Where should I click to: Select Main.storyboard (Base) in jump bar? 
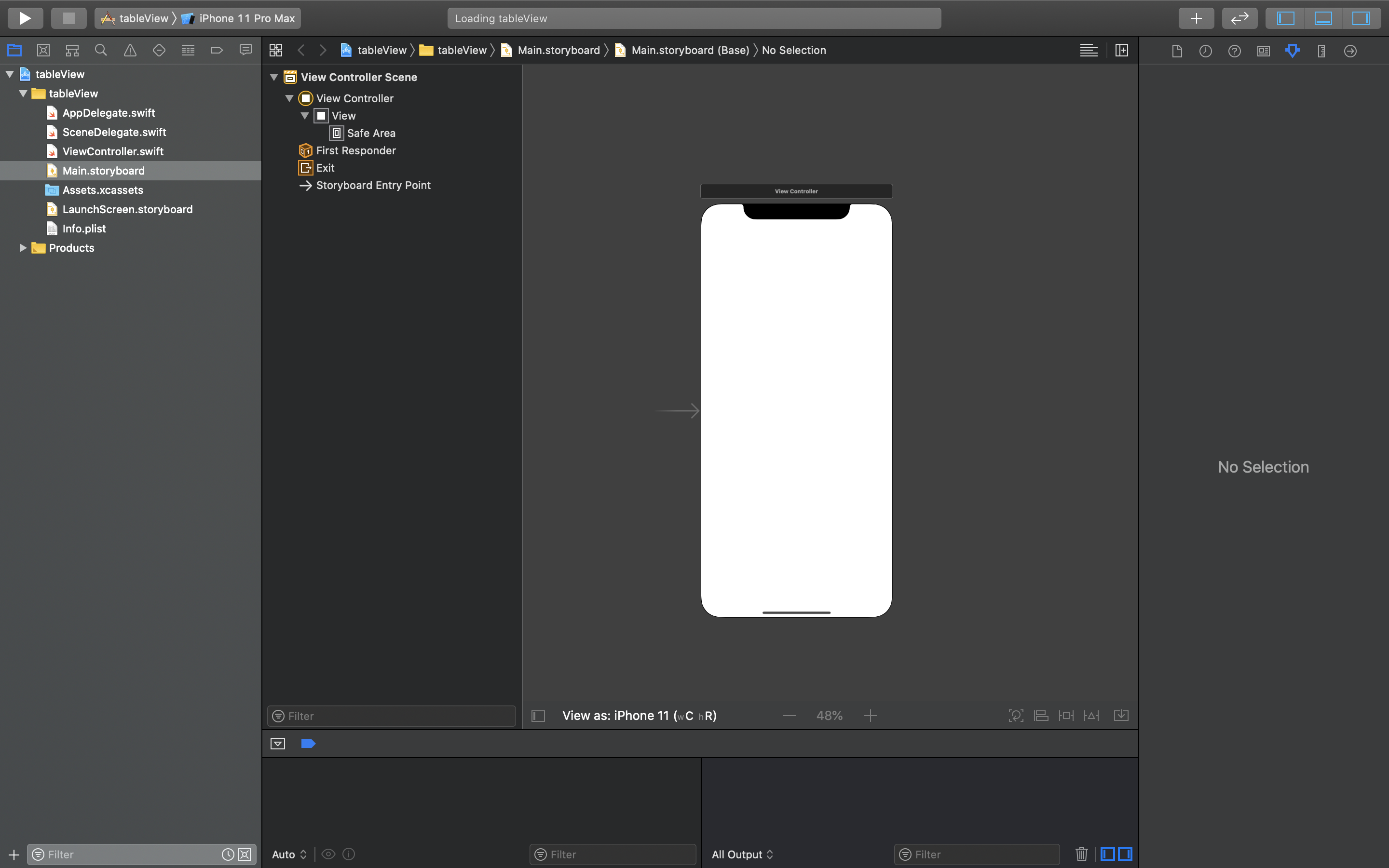[x=690, y=51]
